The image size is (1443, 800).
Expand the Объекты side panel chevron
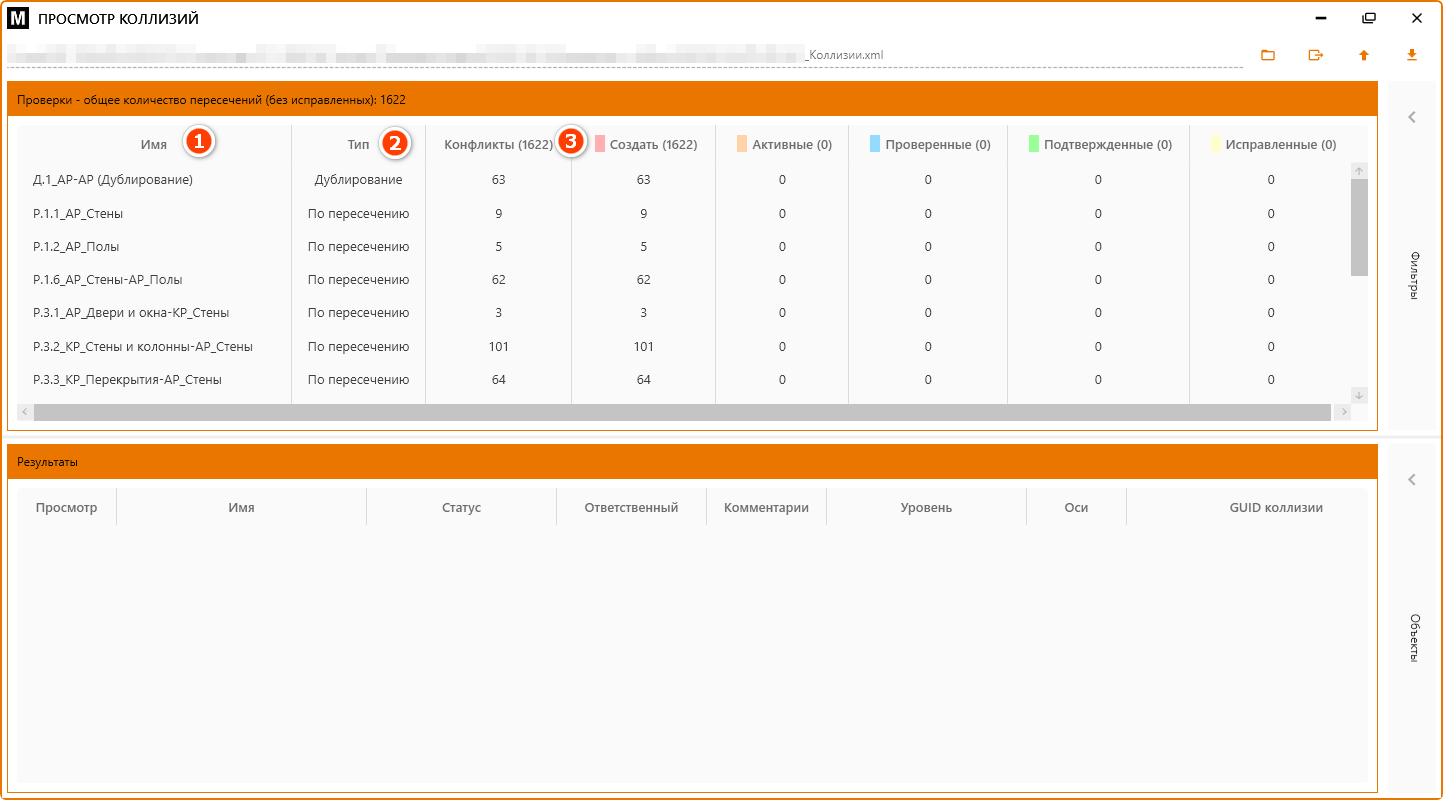click(x=1412, y=480)
